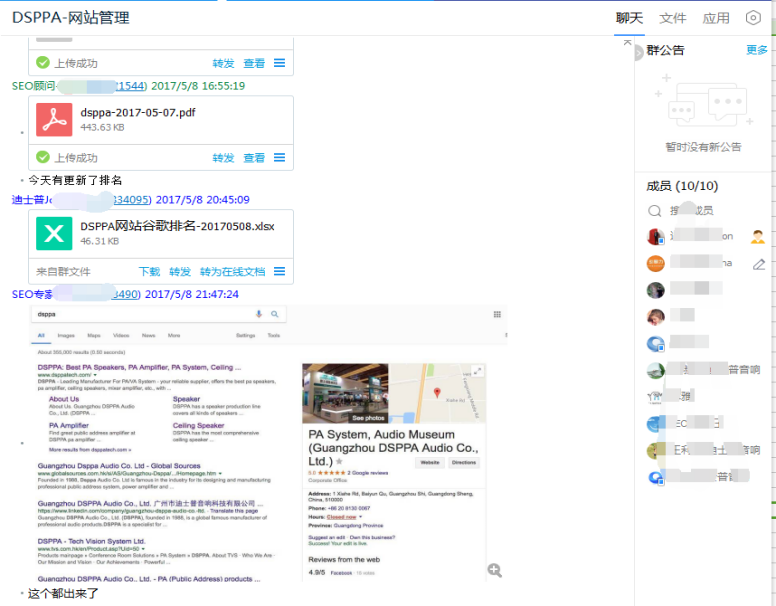Click the empty announcement illustration

[x=703, y=102]
